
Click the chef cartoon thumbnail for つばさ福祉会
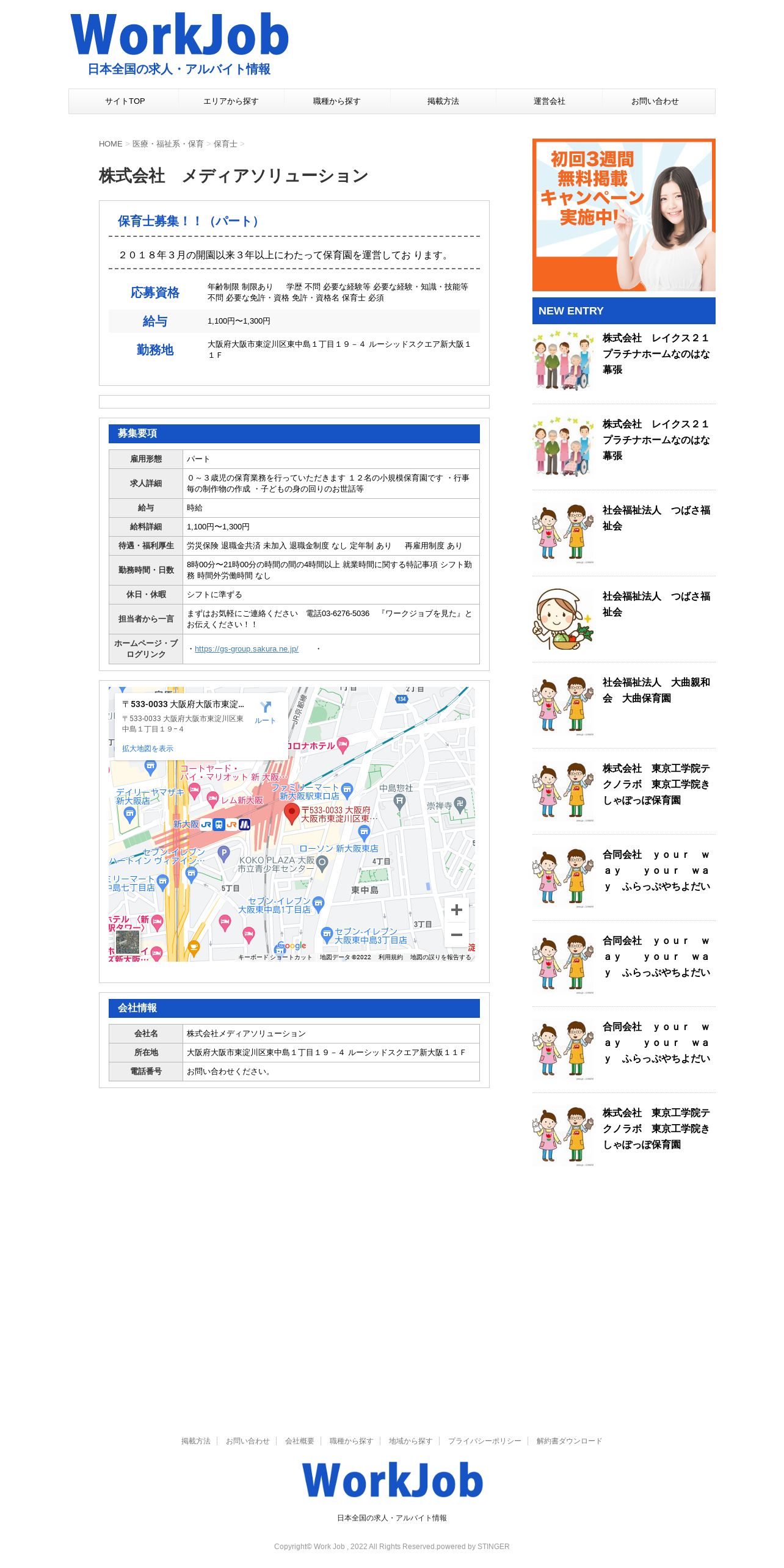point(563,619)
